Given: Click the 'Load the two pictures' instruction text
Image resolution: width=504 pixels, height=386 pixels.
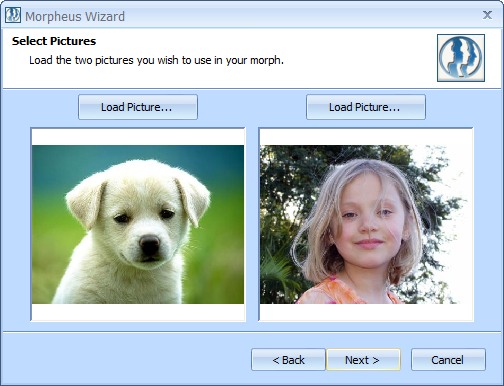Looking at the screenshot, I should pyautogui.click(x=156, y=60).
